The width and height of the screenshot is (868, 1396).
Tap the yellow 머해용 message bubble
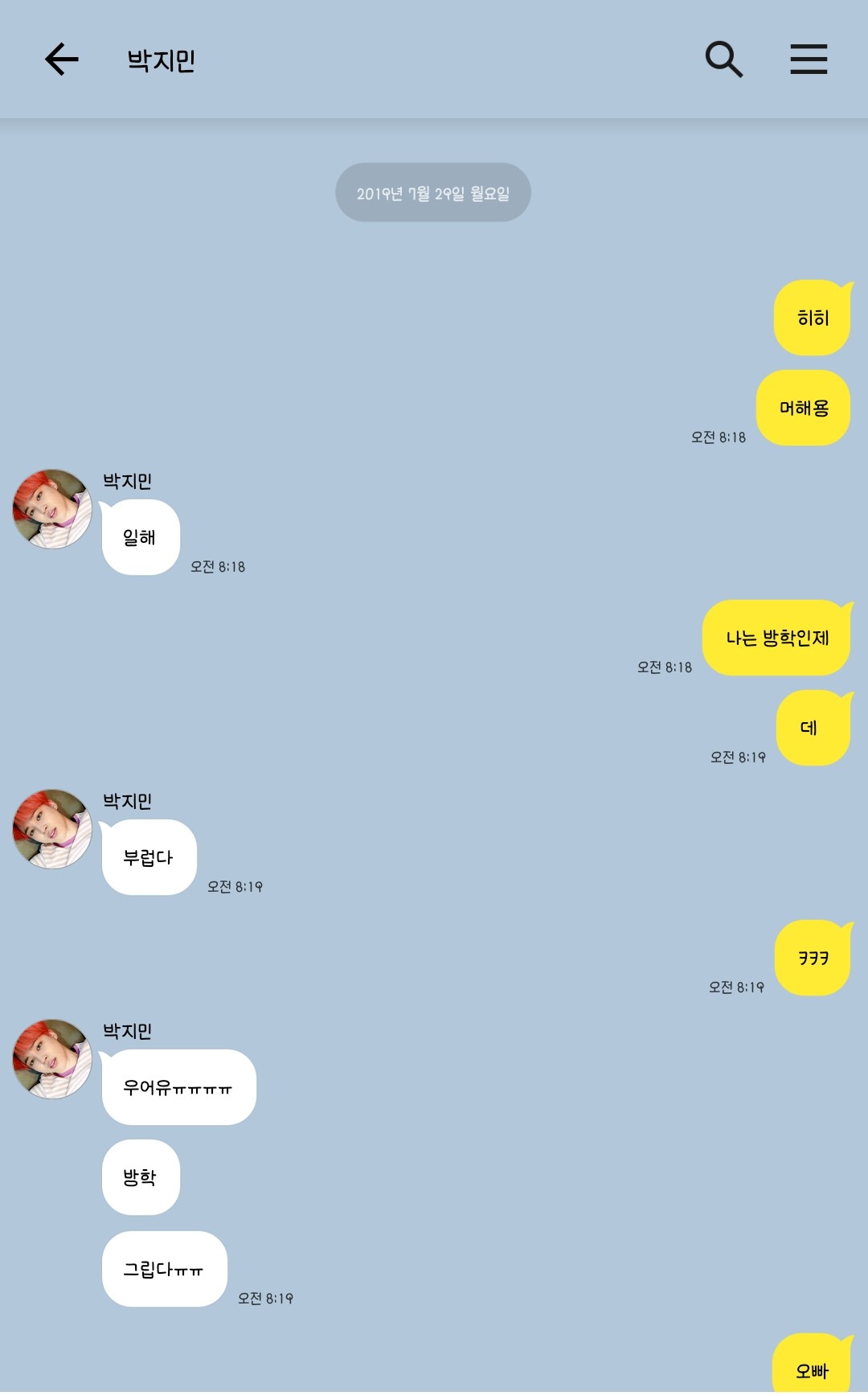804,408
